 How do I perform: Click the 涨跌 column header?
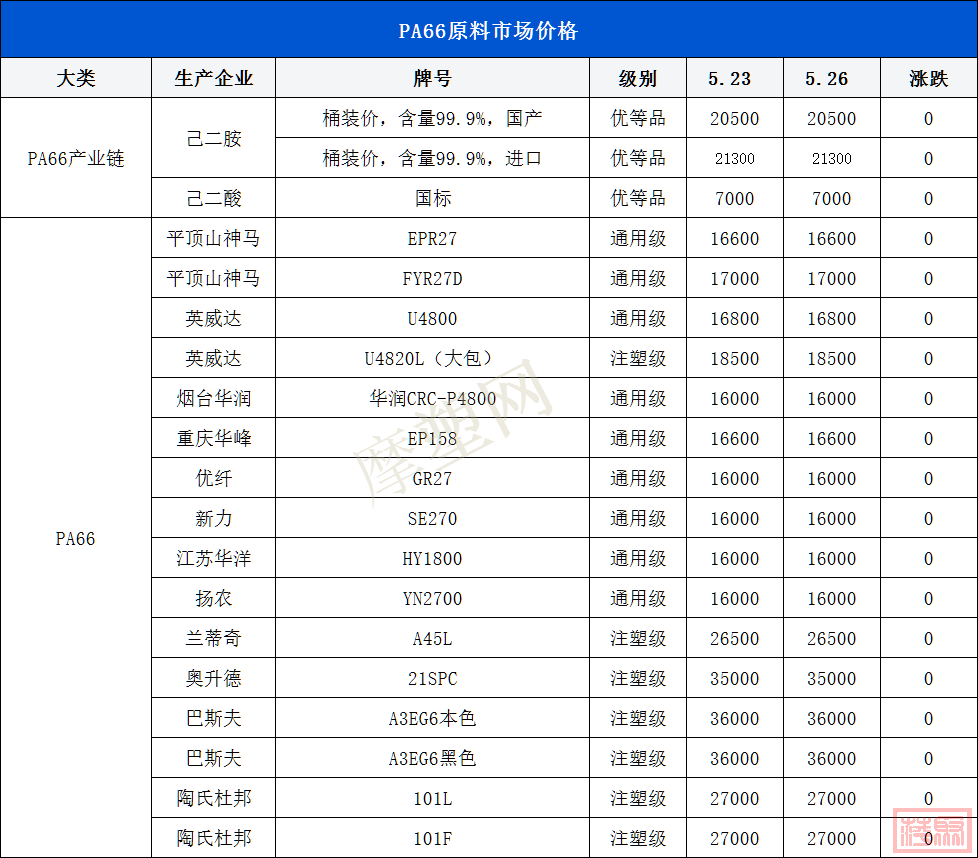pos(929,78)
